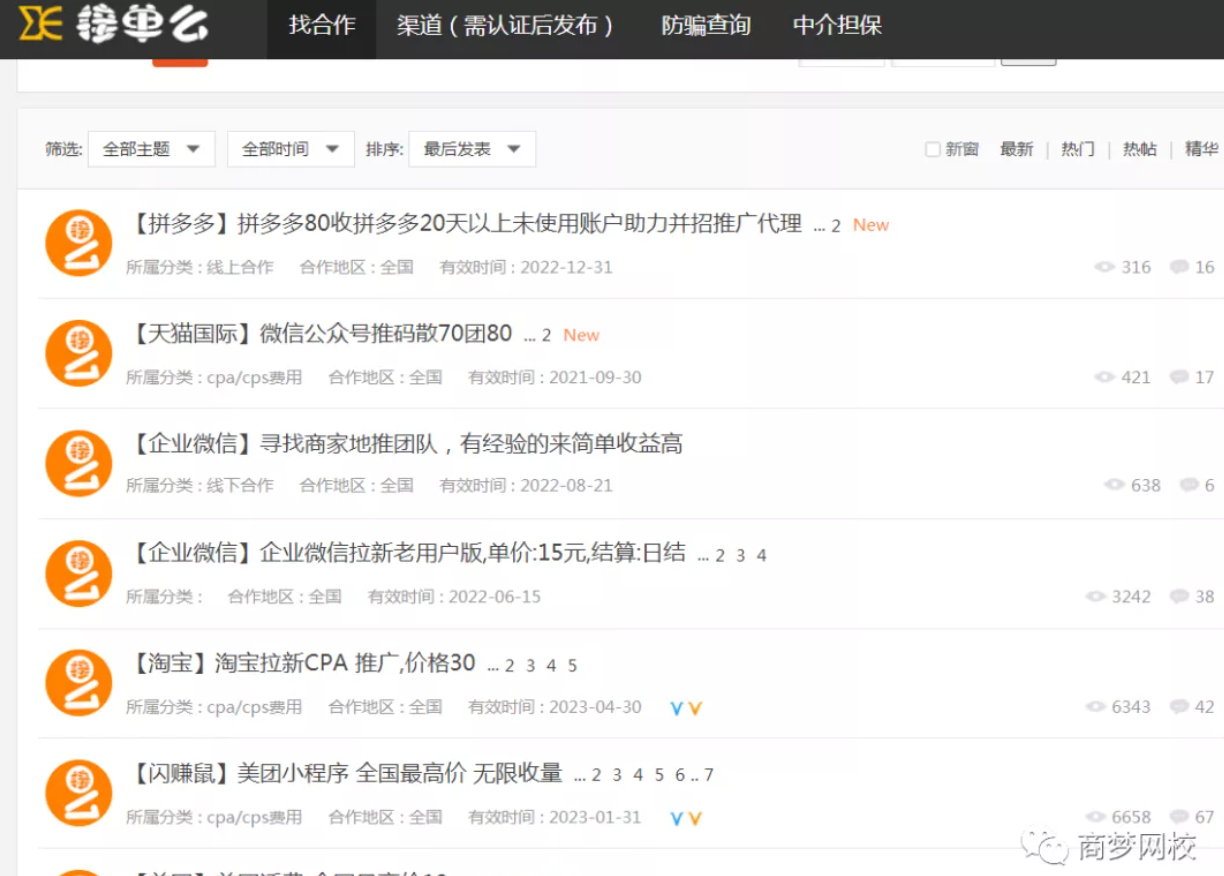Click avatar of the 淘宝拉新CPA post

(x=79, y=683)
